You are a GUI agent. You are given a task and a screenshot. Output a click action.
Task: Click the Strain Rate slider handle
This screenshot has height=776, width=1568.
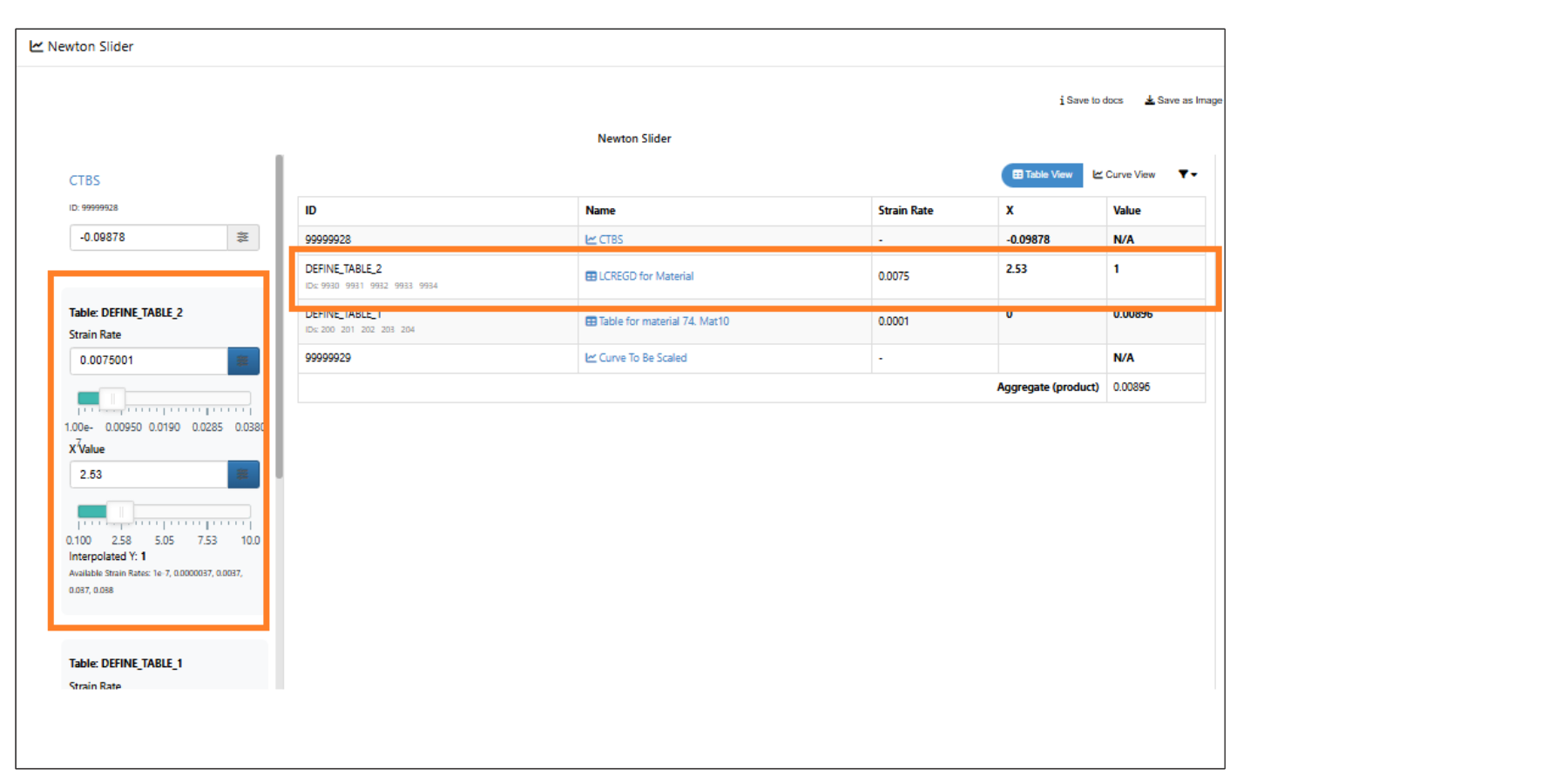(x=112, y=399)
